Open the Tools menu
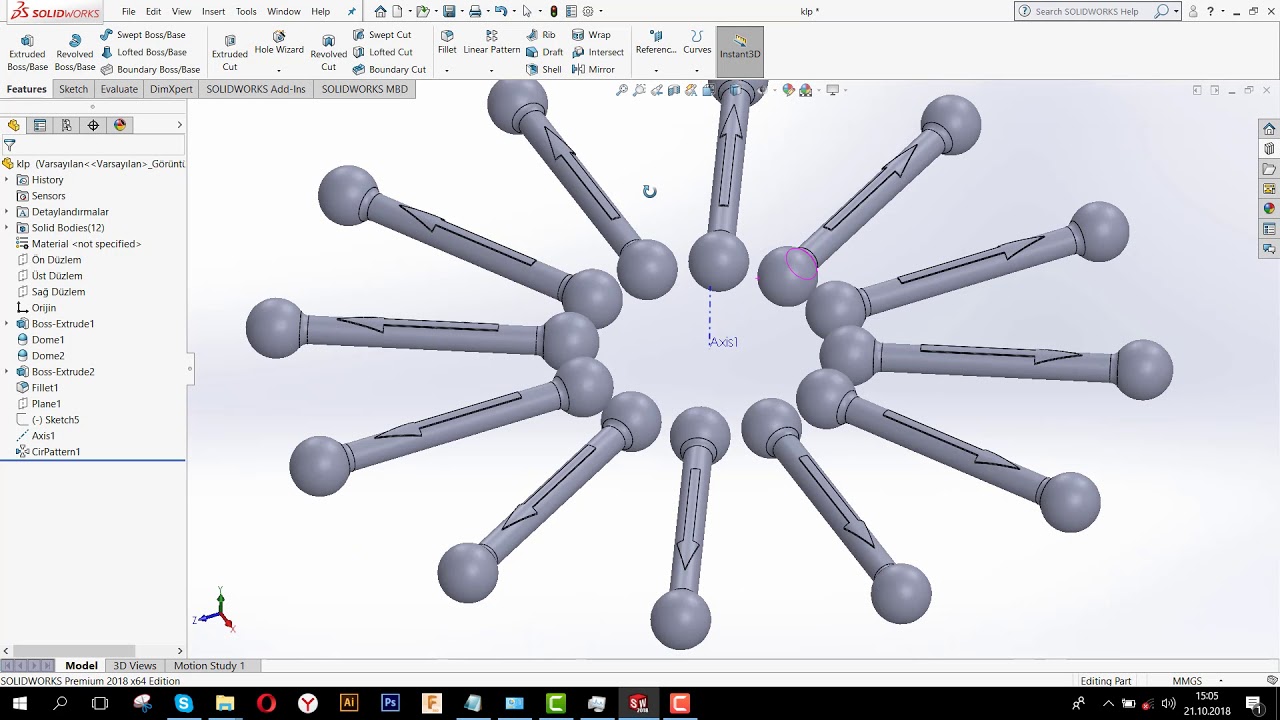This screenshot has height=720, width=1280. [246, 11]
